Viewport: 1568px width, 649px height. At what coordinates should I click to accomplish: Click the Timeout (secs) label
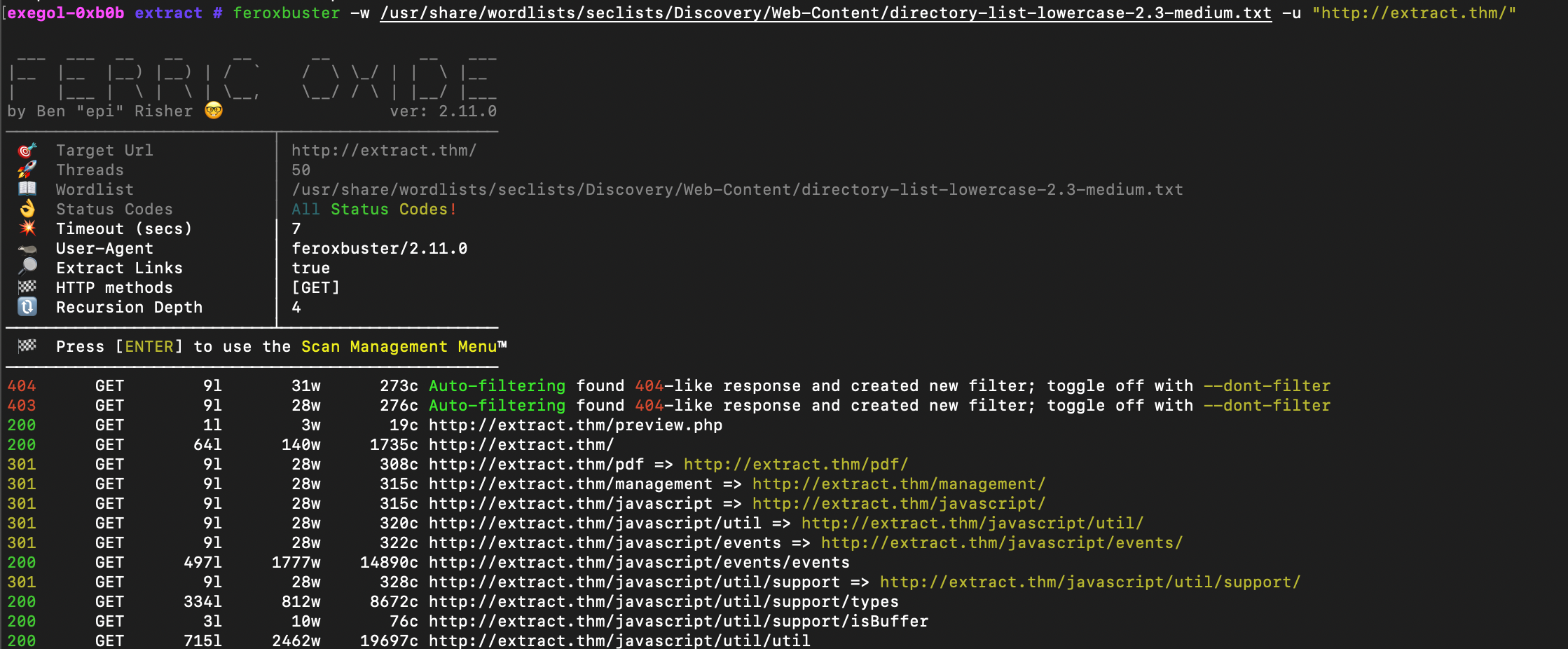[125, 228]
